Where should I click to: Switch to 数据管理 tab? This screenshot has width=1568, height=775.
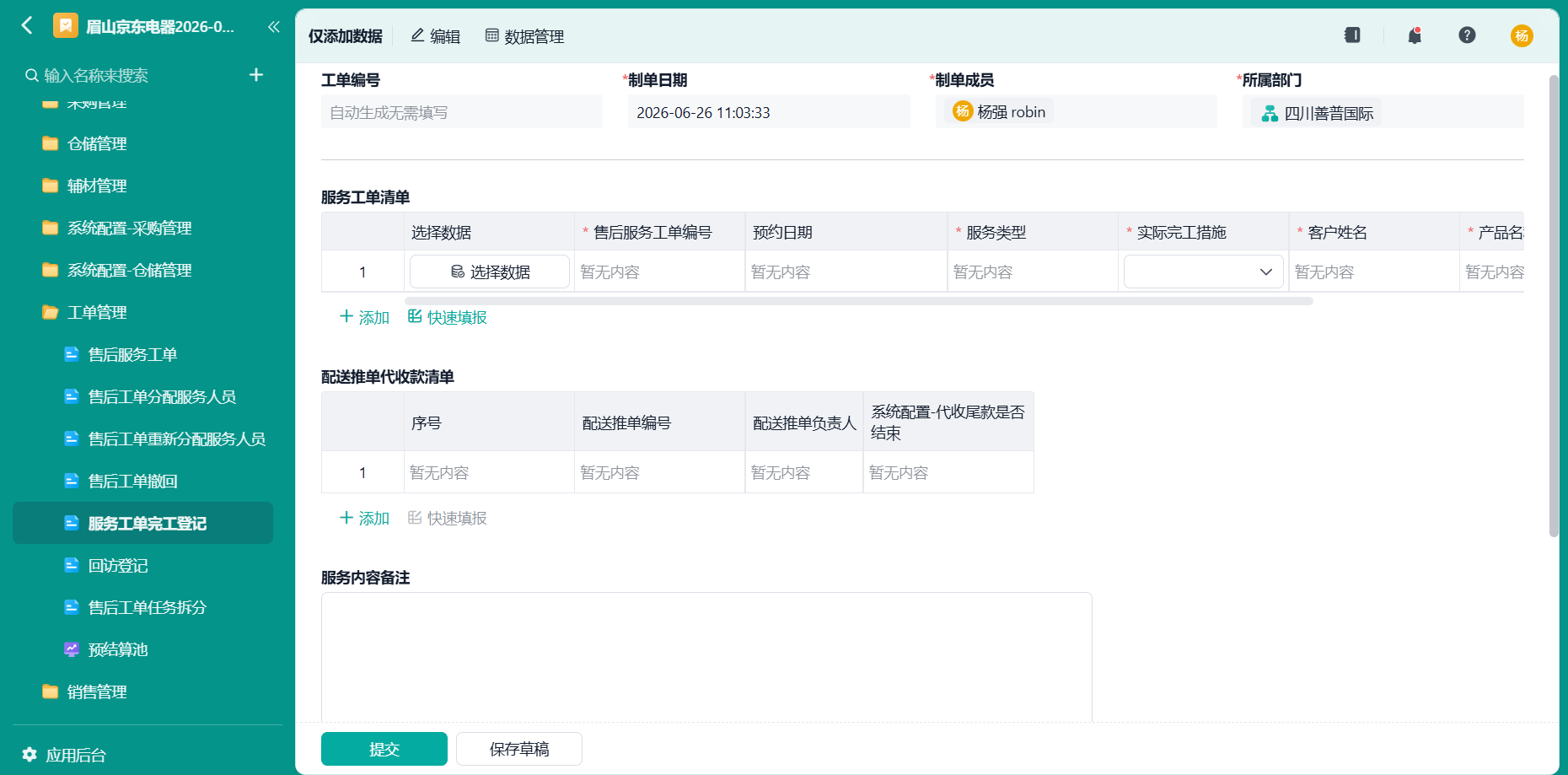point(524,36)
